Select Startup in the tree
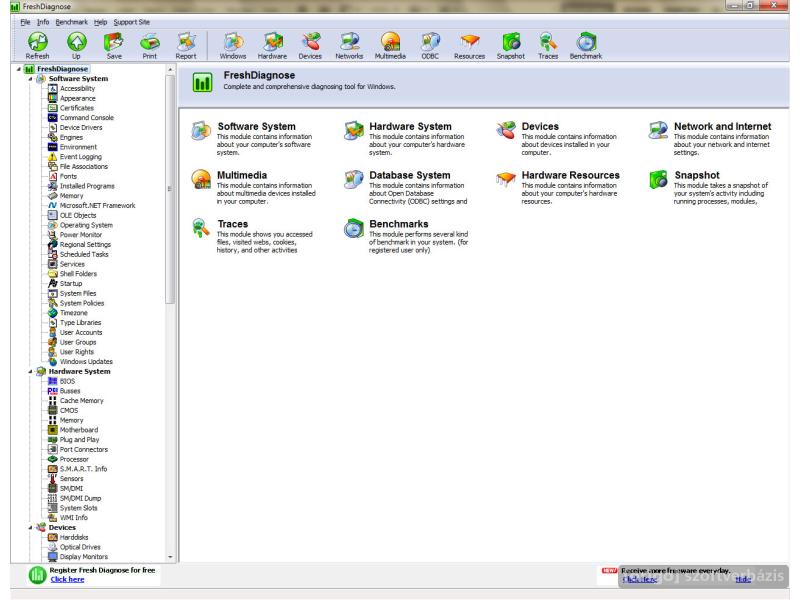The height and width of the screenshot is (600, 800). tap(71, 284)
